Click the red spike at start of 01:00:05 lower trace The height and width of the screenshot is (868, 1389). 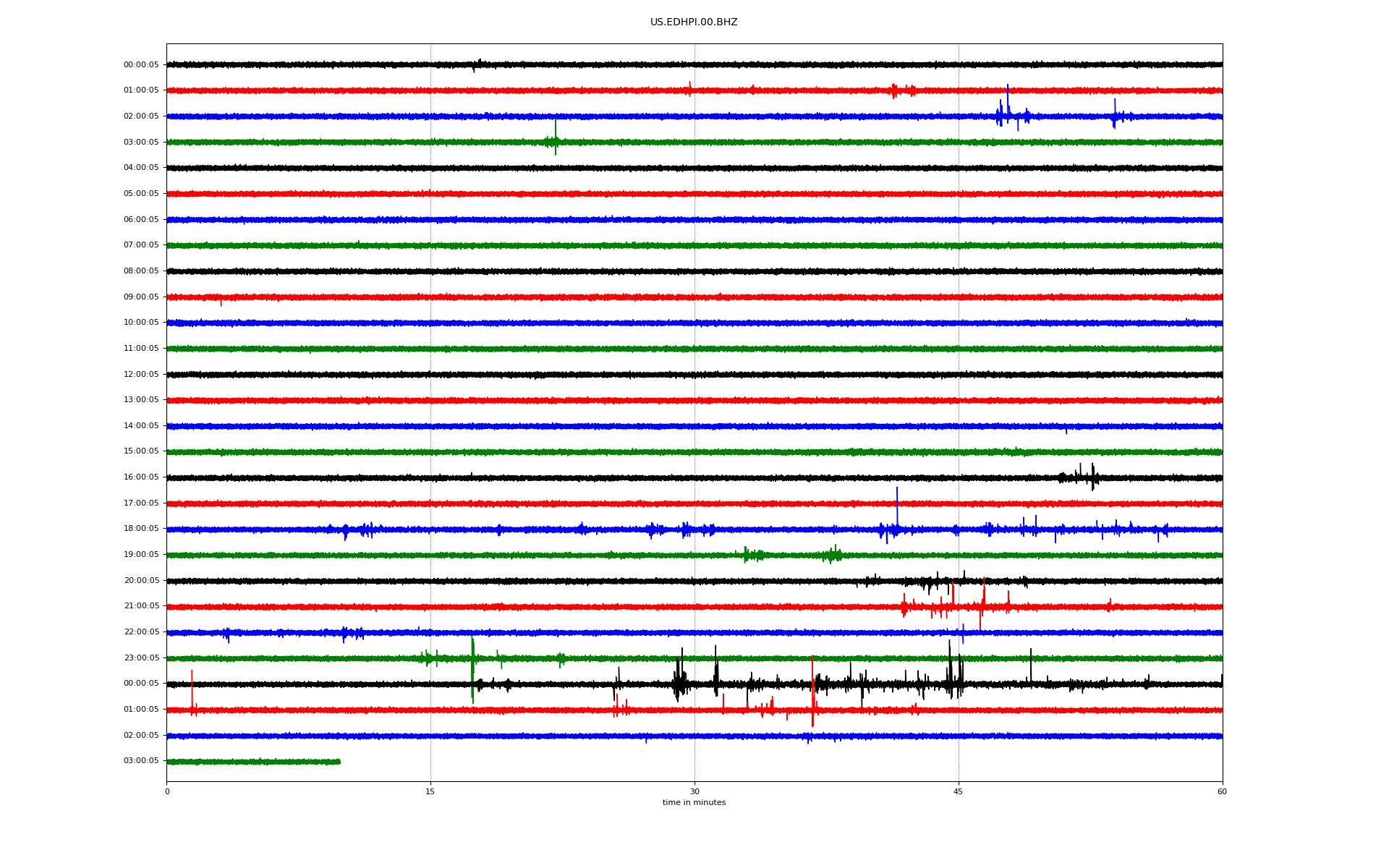click(x=192, y=687)
